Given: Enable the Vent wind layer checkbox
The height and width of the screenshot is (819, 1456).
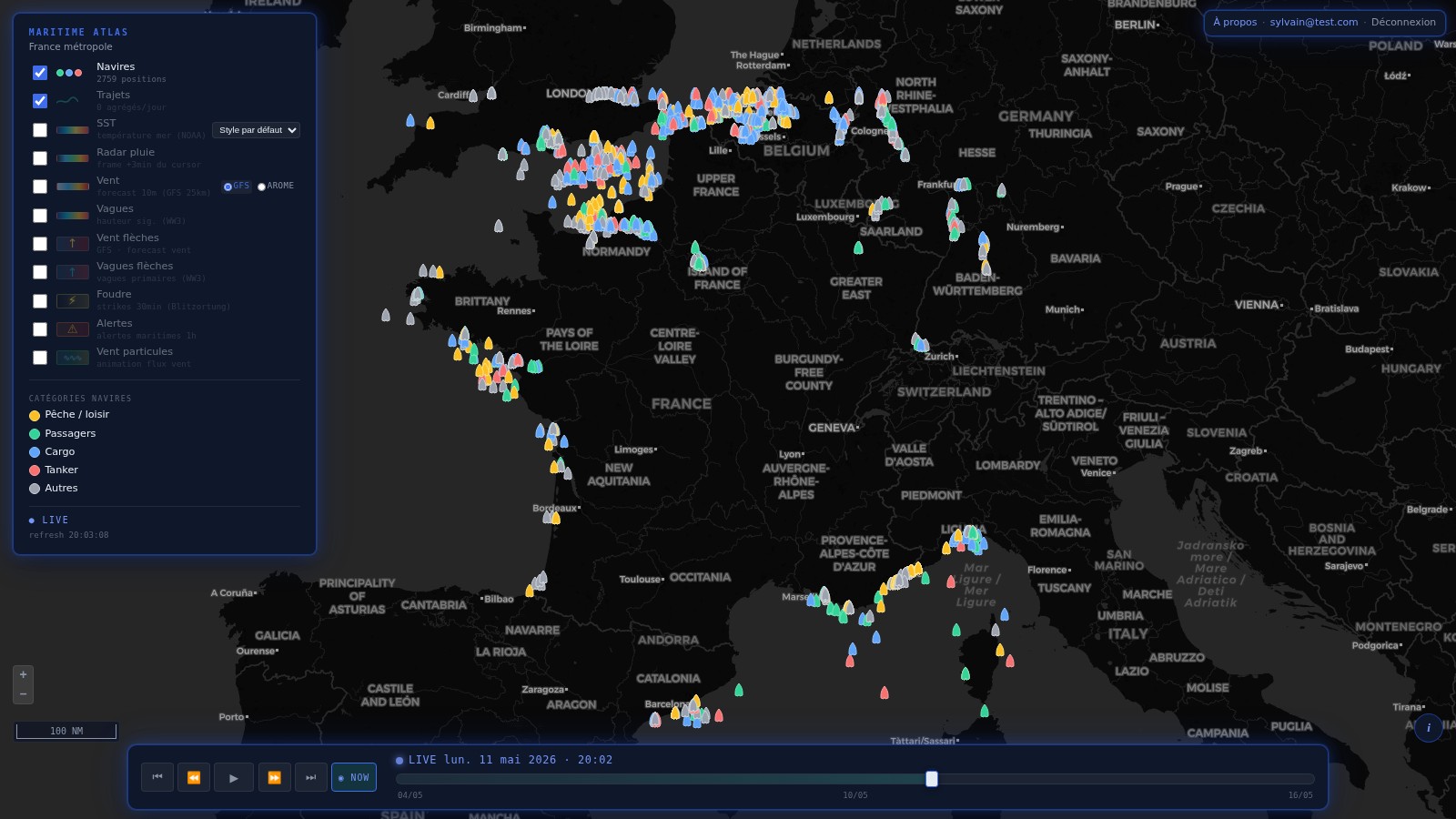Looking at the screenshot, I should tap(40, 187).
